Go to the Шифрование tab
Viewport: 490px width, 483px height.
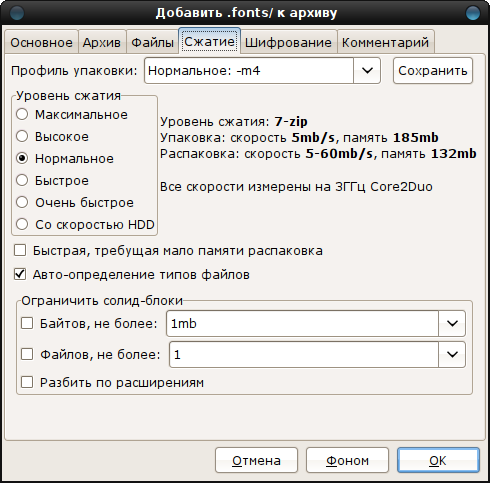tap(288, 42)
